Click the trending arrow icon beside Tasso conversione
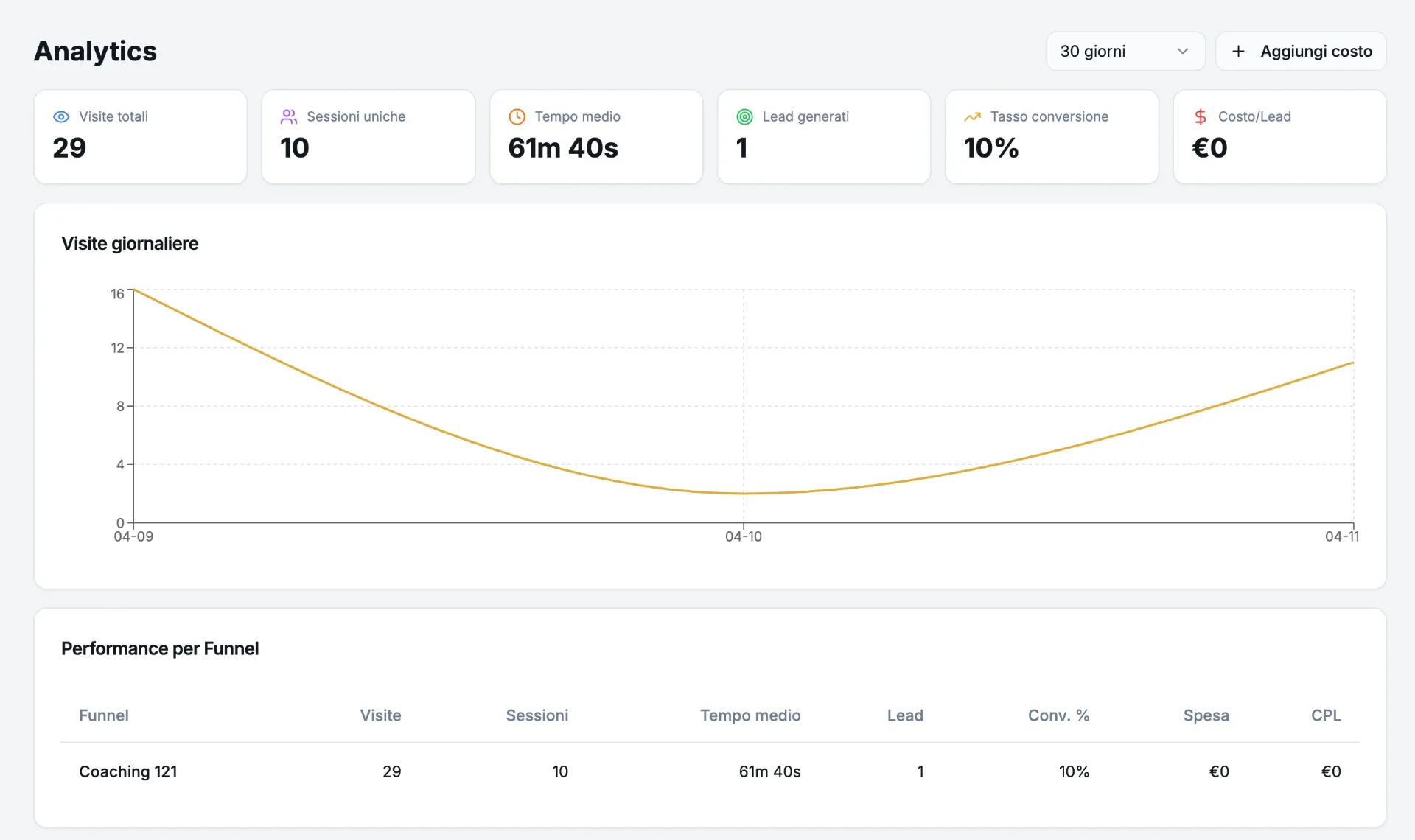1415x840 pixels. tap(973, 116)
